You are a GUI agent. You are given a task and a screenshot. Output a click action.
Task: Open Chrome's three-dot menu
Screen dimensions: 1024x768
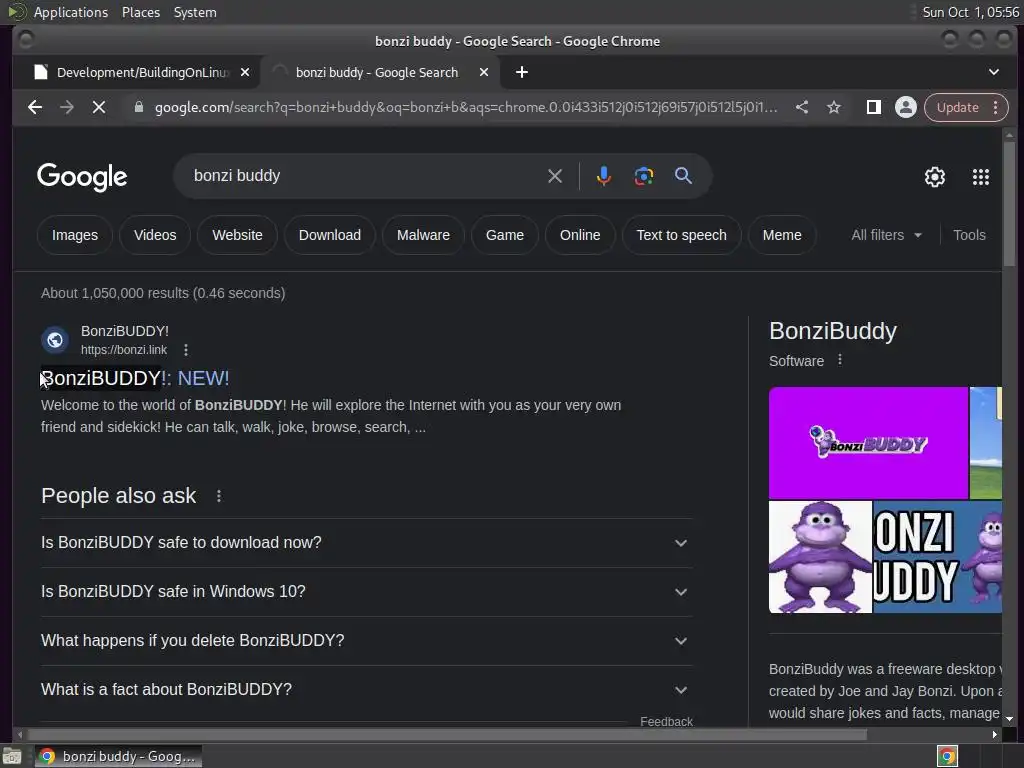point(996,107)
